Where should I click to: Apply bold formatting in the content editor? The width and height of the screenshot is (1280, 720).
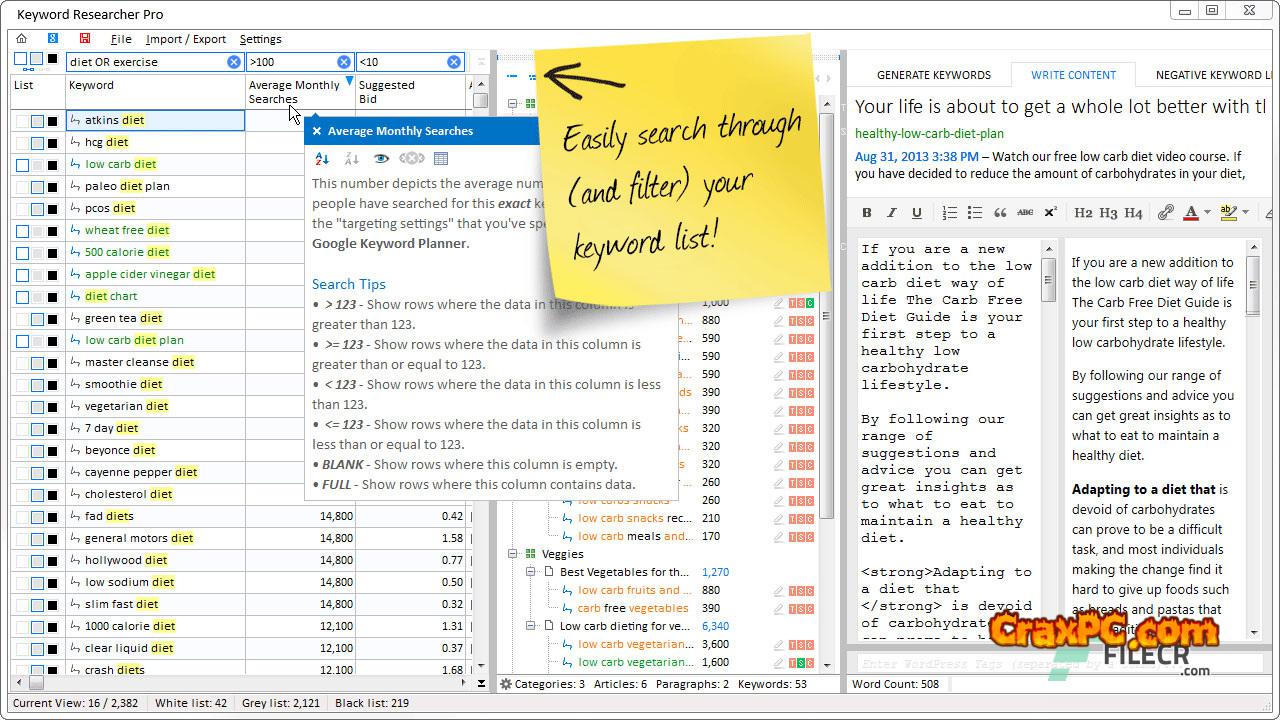[867, 213]
